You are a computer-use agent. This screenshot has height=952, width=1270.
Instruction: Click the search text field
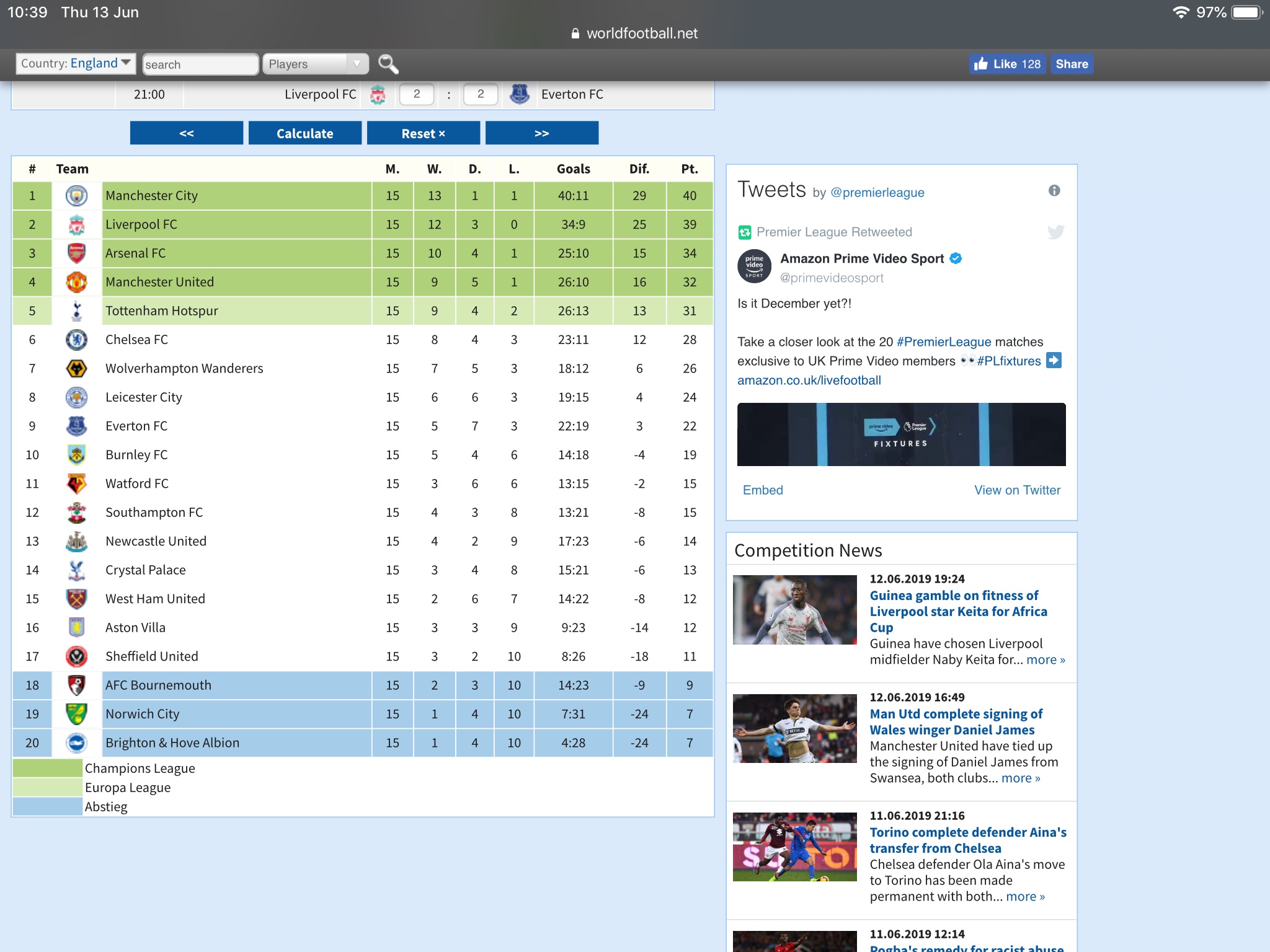pyautogui.click(x=200, y=64)
